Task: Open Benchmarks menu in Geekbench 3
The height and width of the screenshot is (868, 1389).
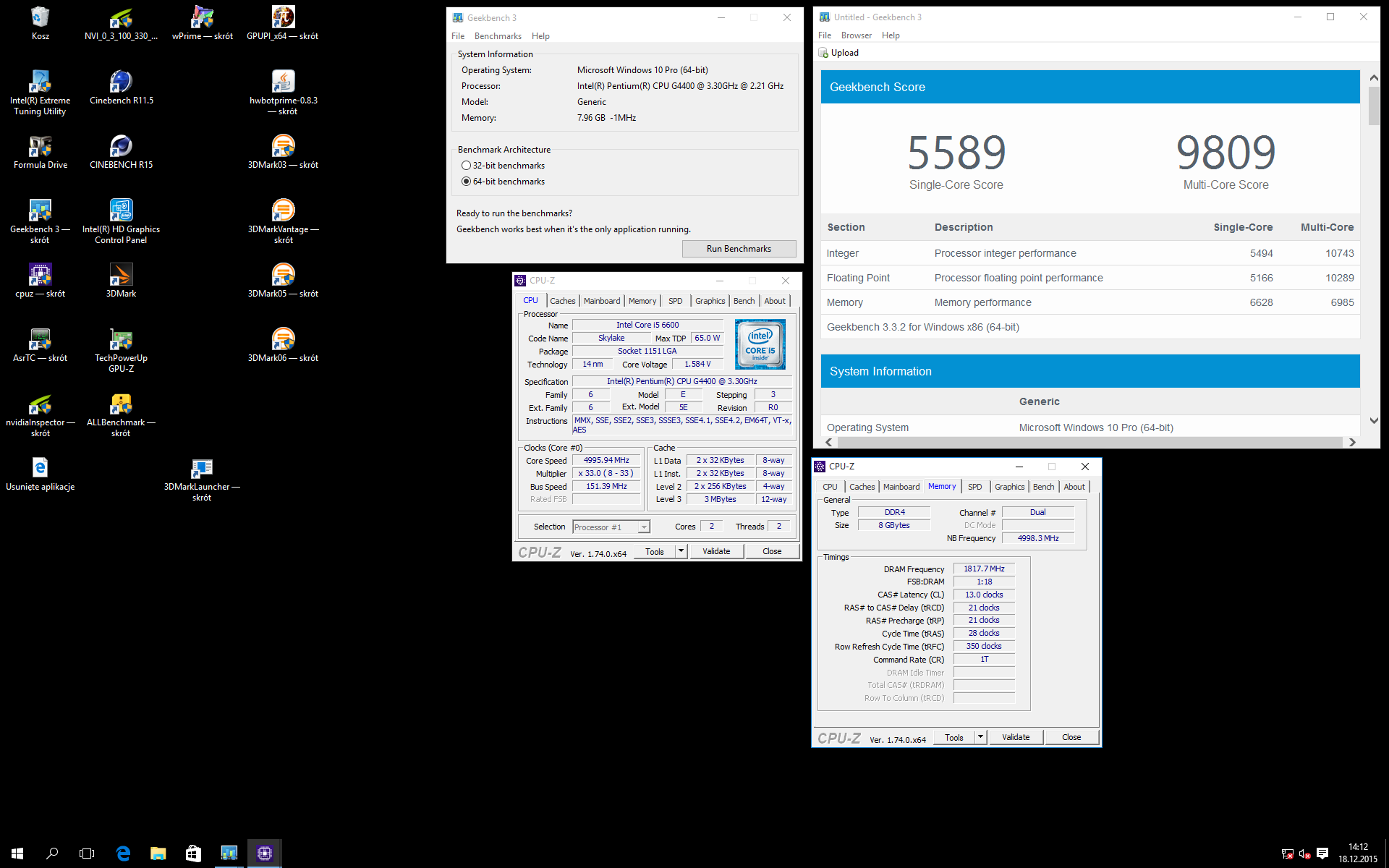Action: point(498,36)
